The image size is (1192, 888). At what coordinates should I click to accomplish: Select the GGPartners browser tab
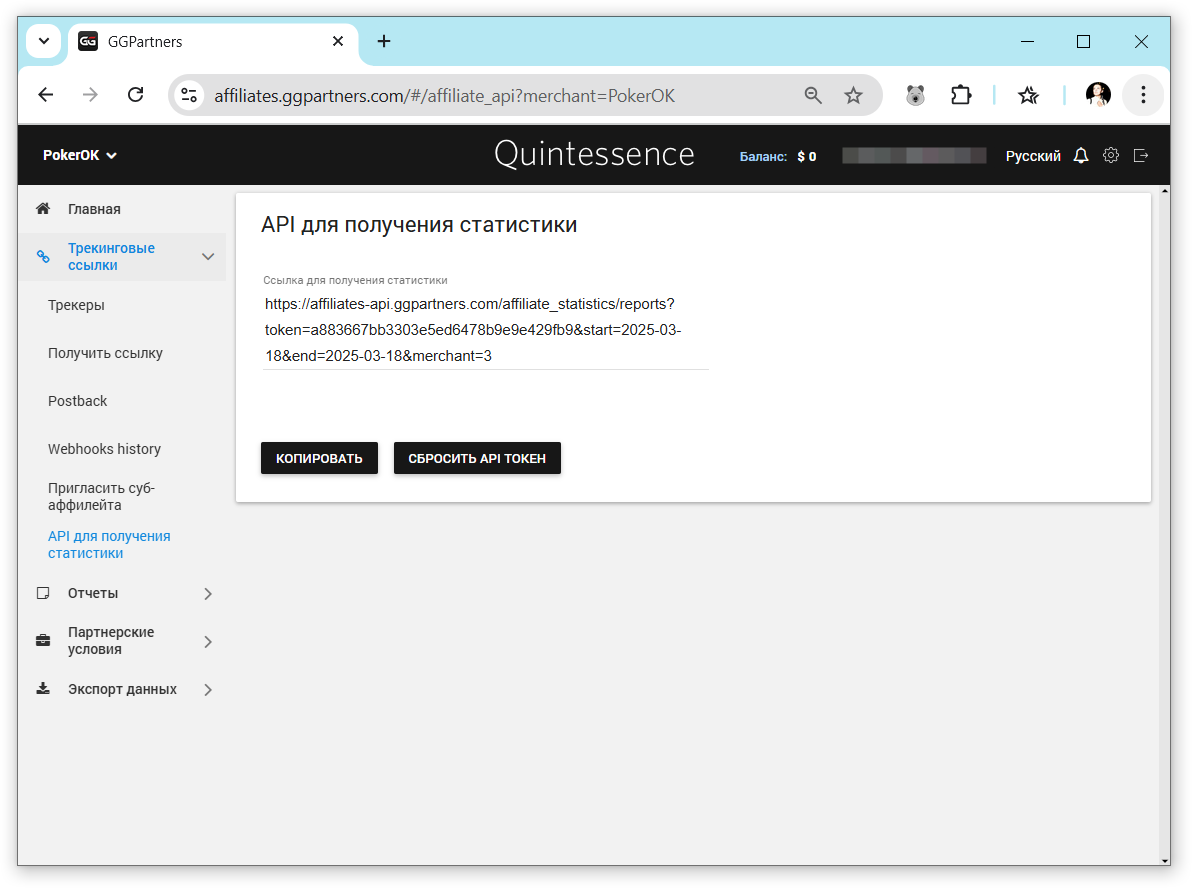pos(213,42)
